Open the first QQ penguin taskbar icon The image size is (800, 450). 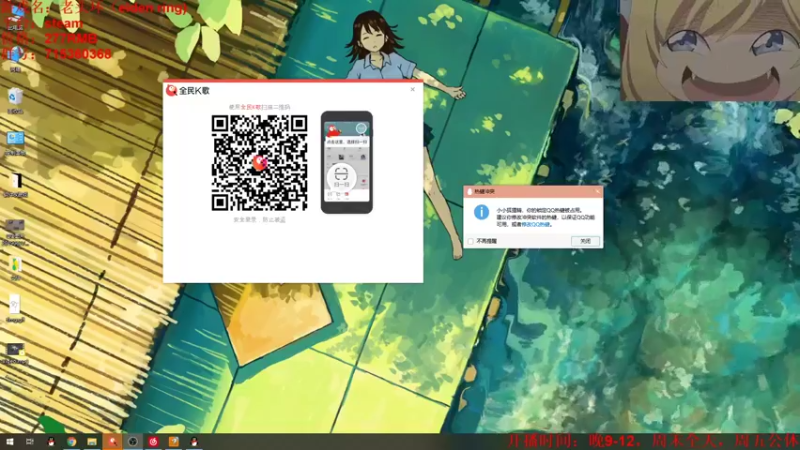coord(51,442)
